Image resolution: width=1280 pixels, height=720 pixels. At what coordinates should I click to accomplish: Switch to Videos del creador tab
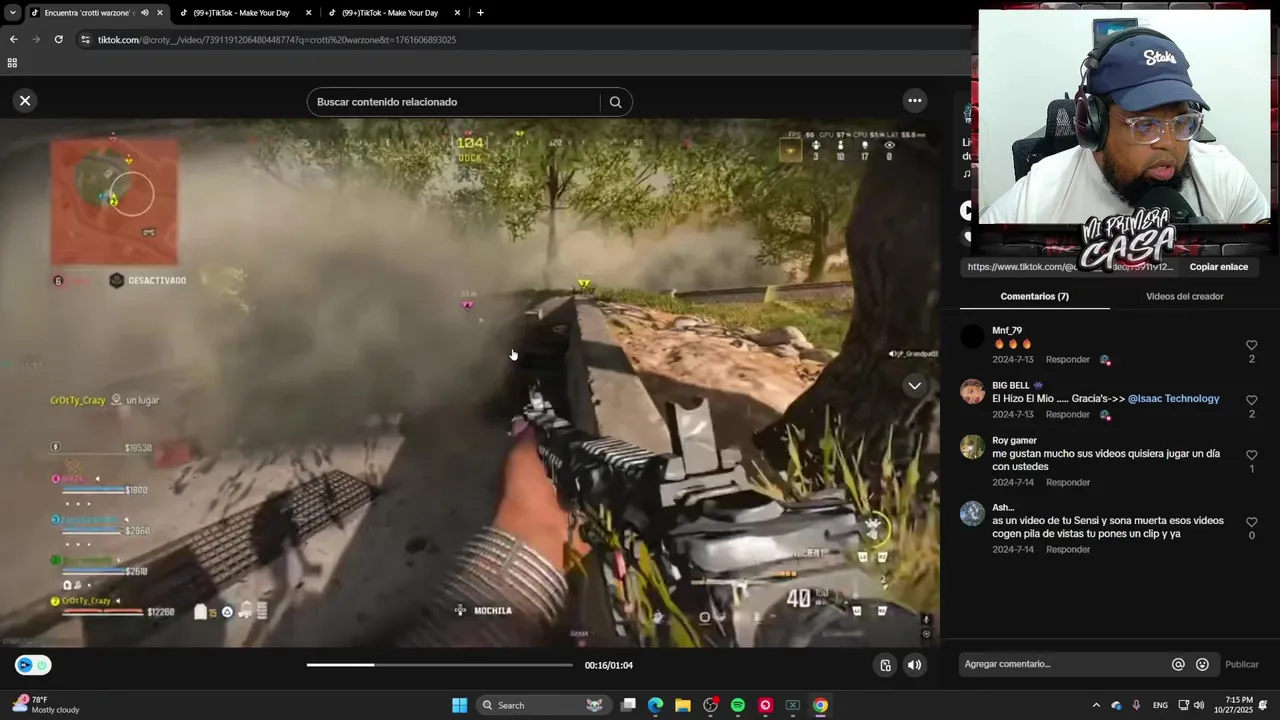1184,296
